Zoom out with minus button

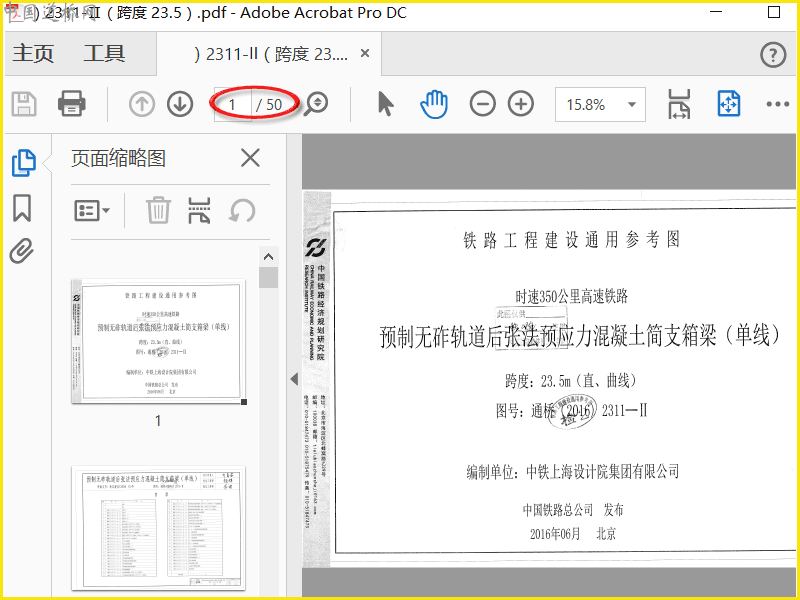[482, 104]
